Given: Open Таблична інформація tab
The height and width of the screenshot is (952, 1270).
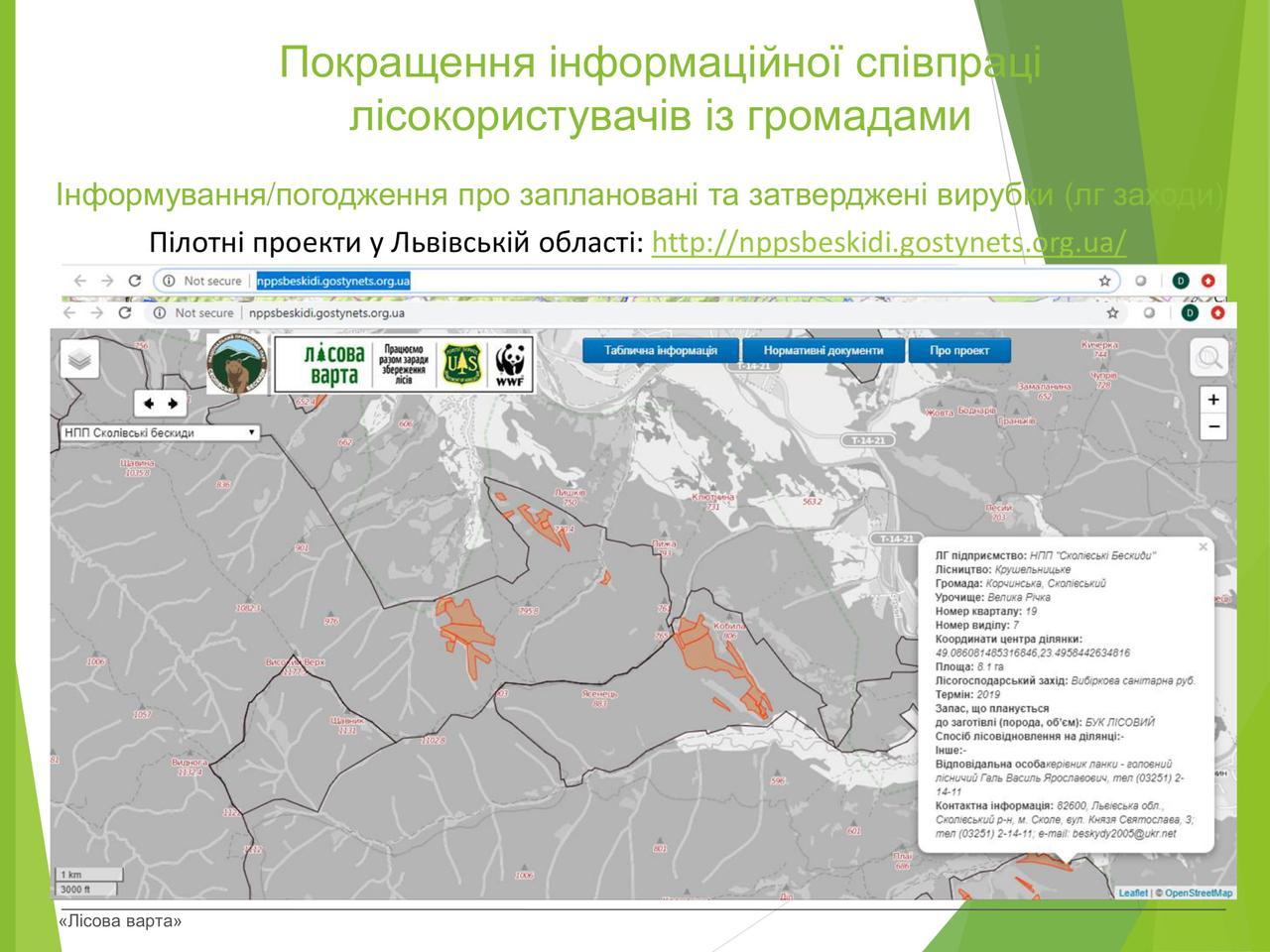Looking at the screenshot, I should point(661,350).
